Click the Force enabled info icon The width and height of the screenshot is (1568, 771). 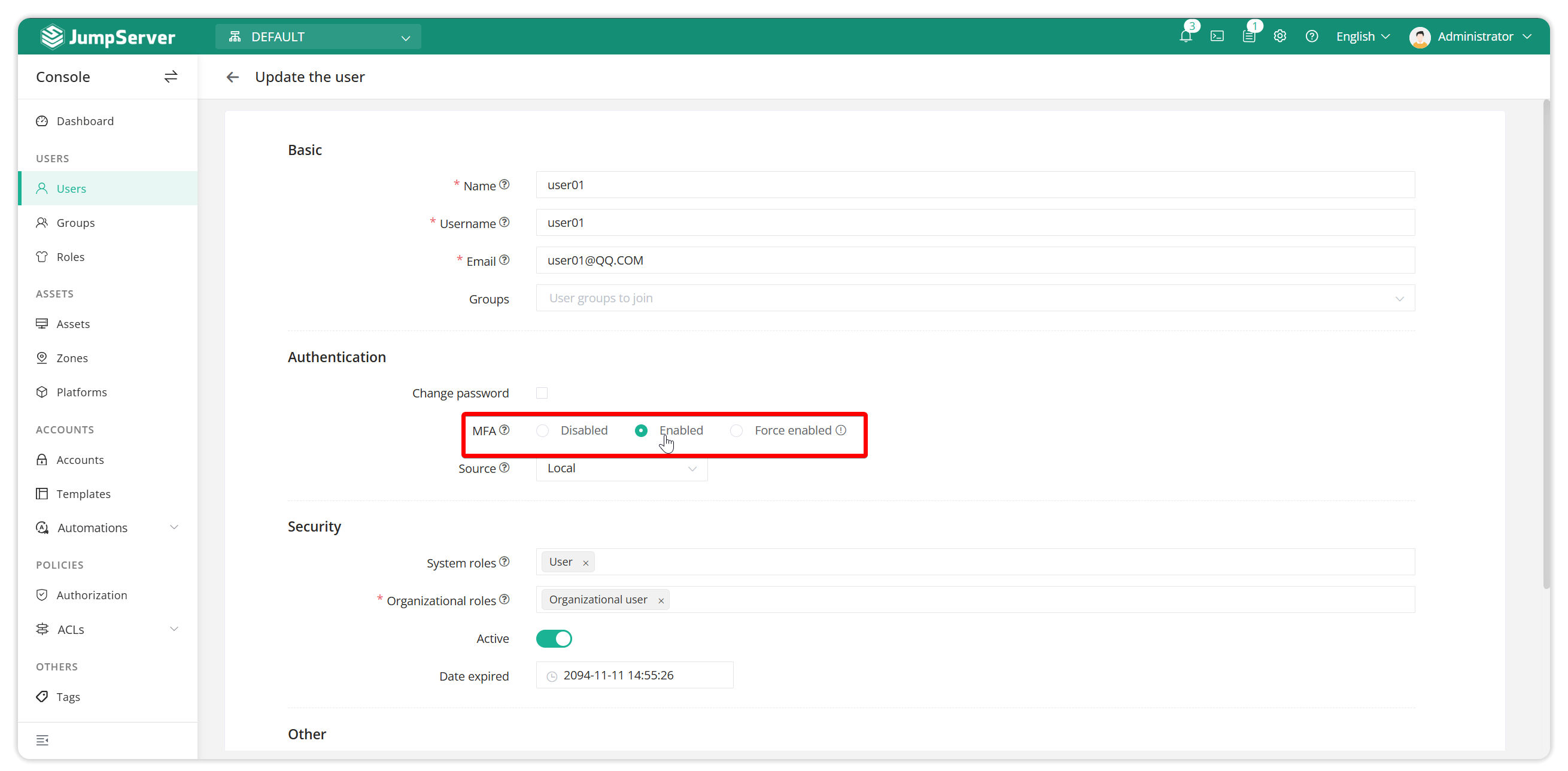(841, 430)
